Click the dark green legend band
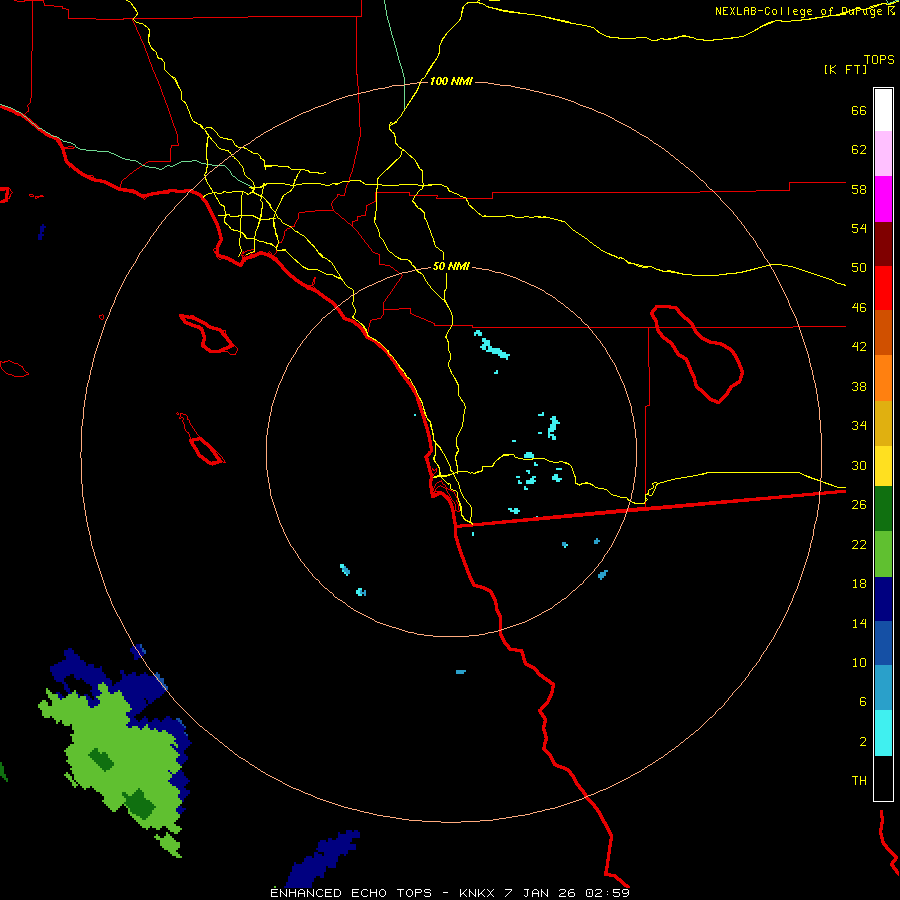900x900 pixels. pyautogui.click(x=883, y=509)
